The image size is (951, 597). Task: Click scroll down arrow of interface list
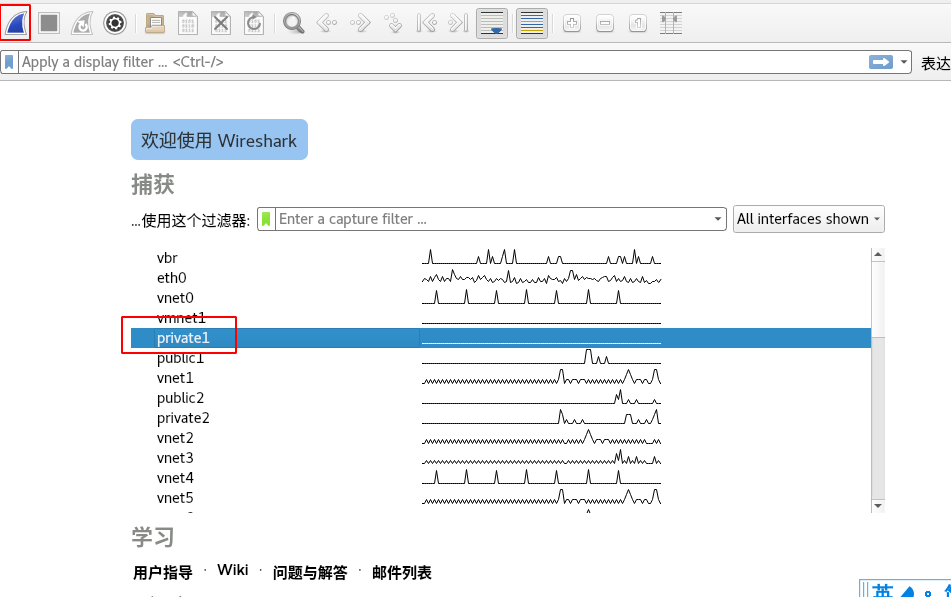[878, 506]
